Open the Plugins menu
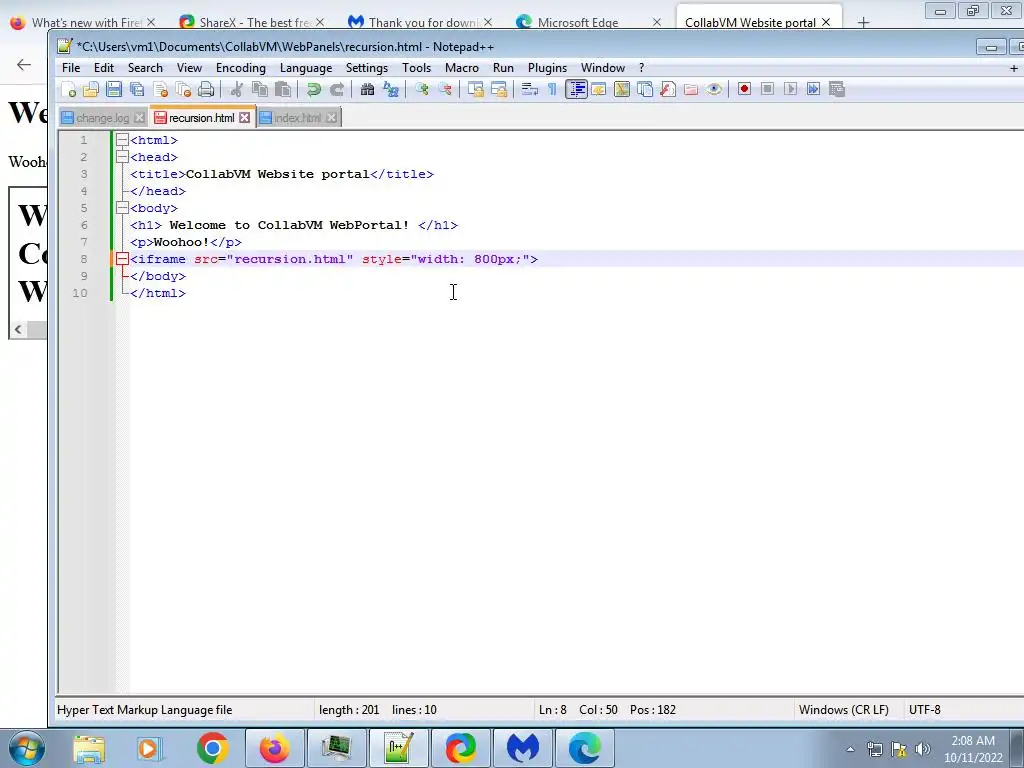Screen dimensions: 1024x768 click(547, 68)
